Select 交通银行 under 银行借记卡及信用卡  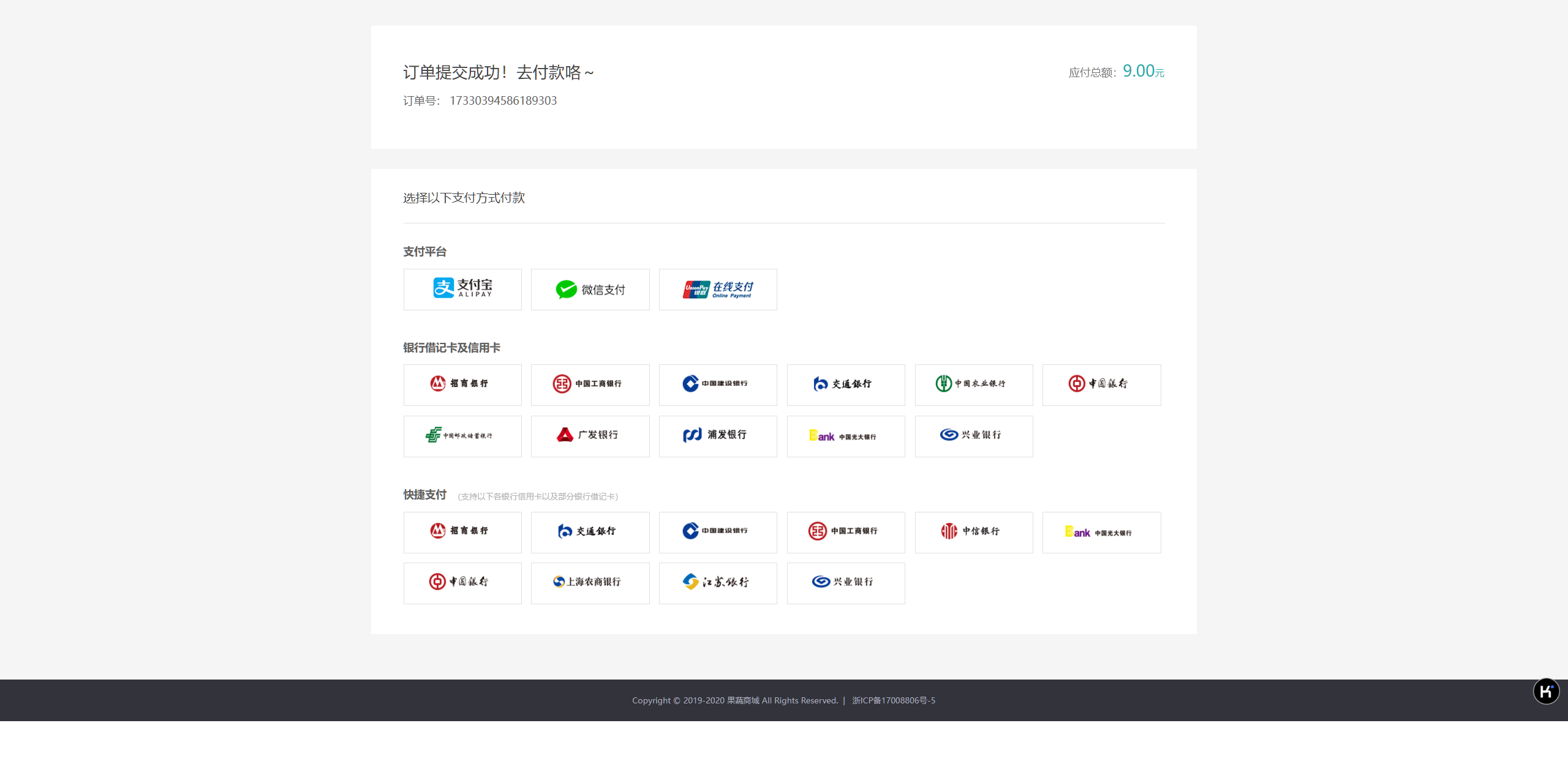tap(846, 385)
